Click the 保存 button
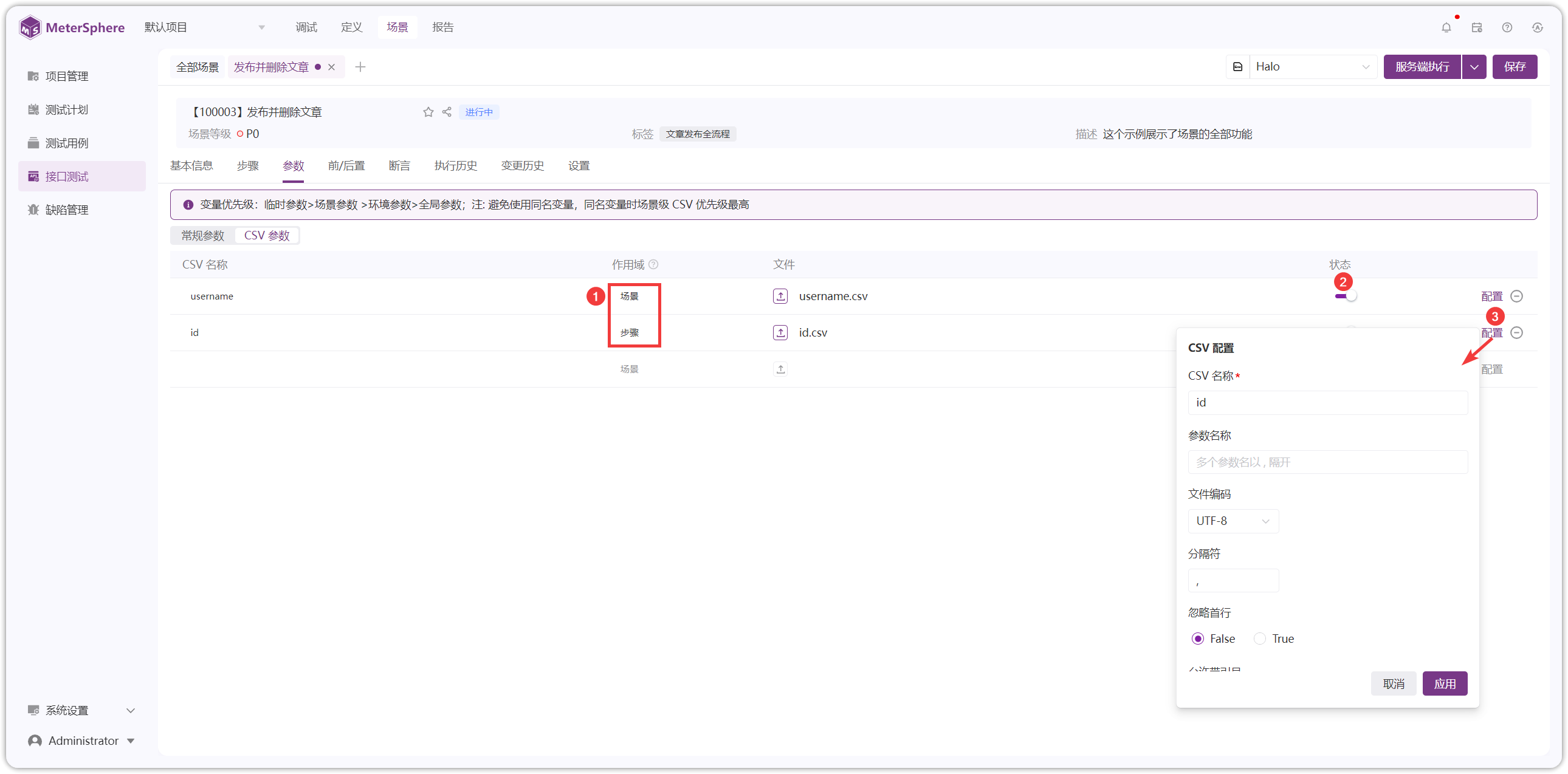This screenshot has width=1568, height=774. coord(1515,67)
